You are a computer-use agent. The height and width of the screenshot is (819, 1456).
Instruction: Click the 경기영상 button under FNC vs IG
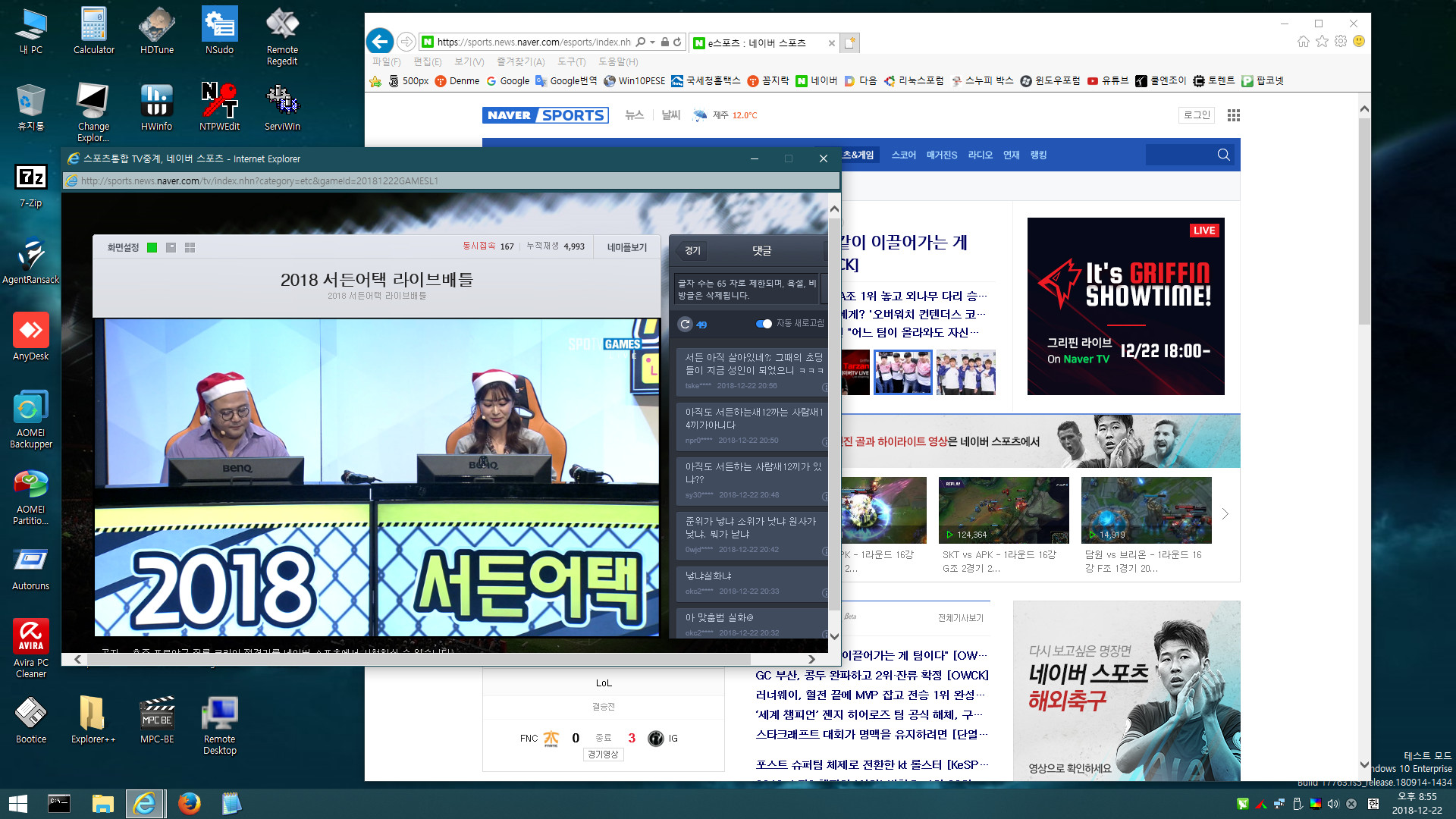[604, 755]
